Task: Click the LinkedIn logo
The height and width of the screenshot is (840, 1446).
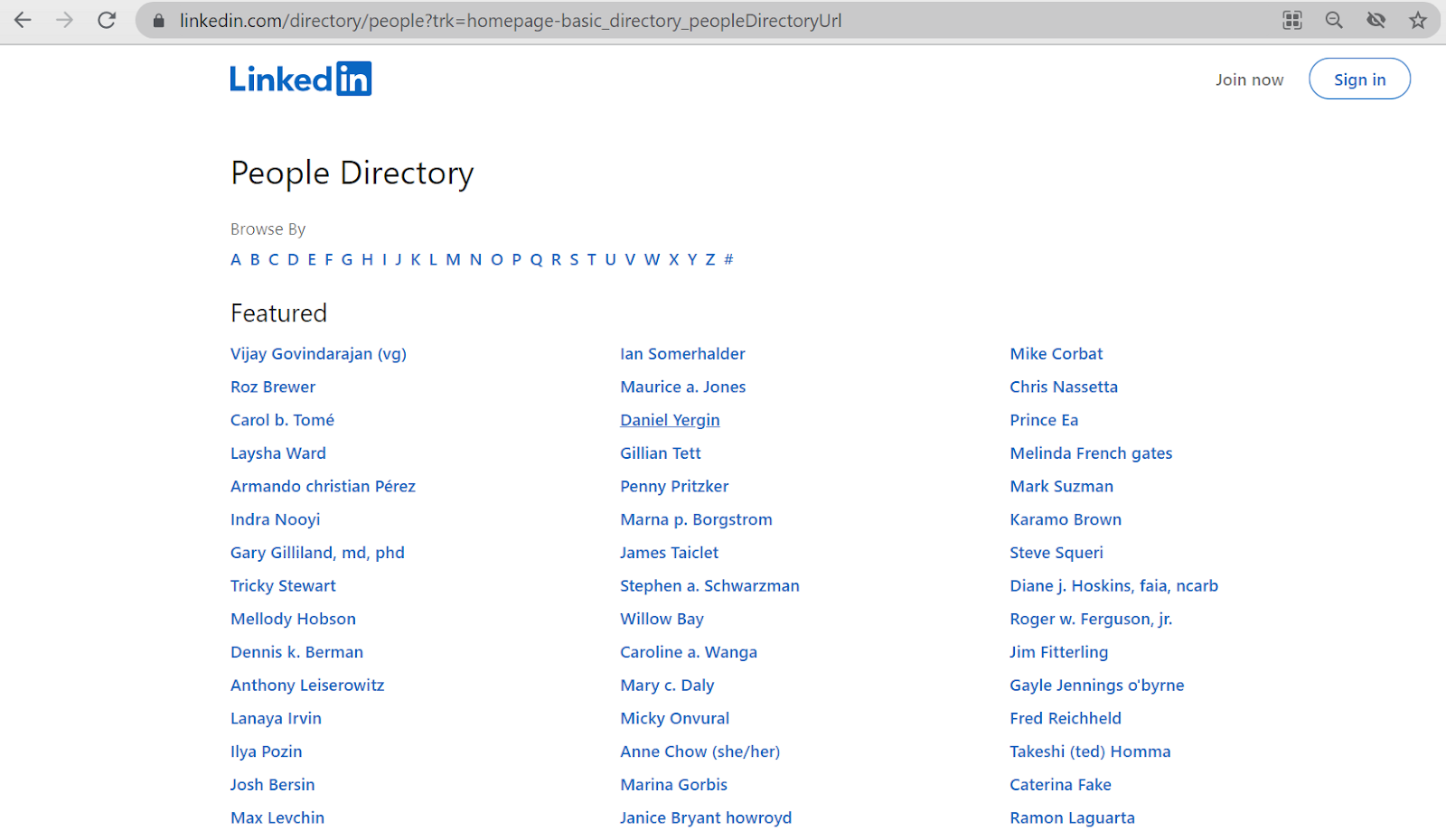Action: click(x=300, y=78)
